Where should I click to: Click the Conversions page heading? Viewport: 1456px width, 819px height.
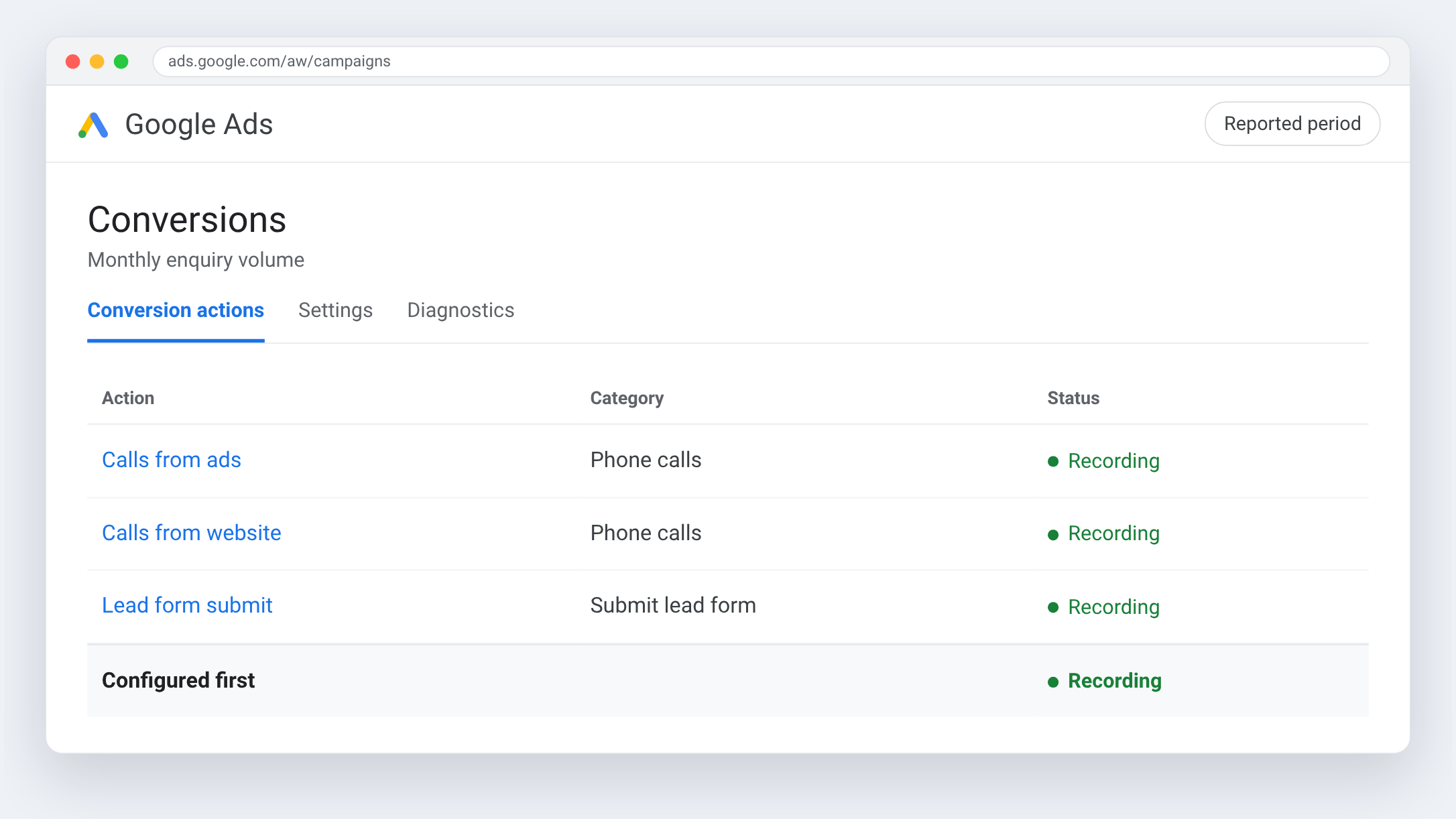[x=187, y=220]
